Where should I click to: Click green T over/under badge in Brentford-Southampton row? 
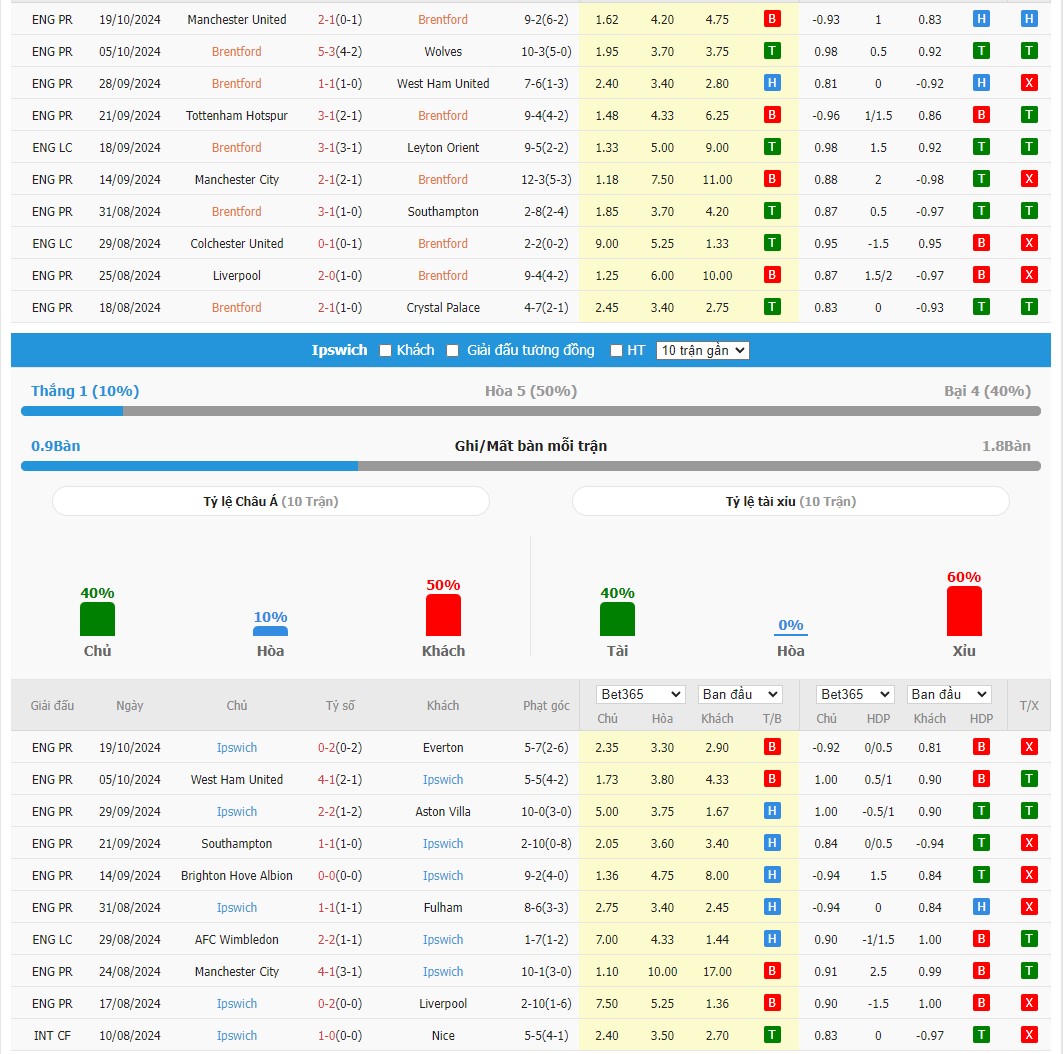(1029, 211)
